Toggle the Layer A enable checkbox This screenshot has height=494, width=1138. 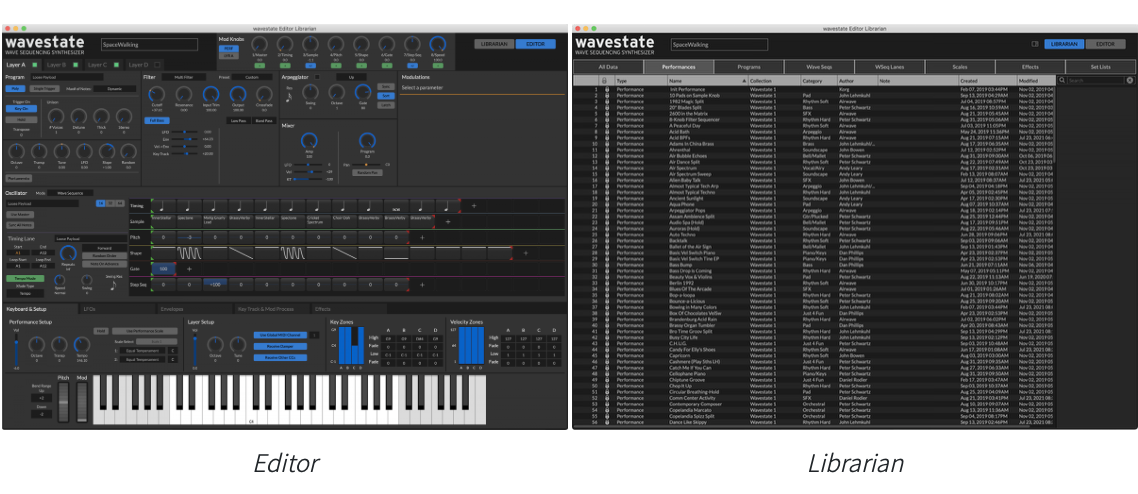coord(33,65)
